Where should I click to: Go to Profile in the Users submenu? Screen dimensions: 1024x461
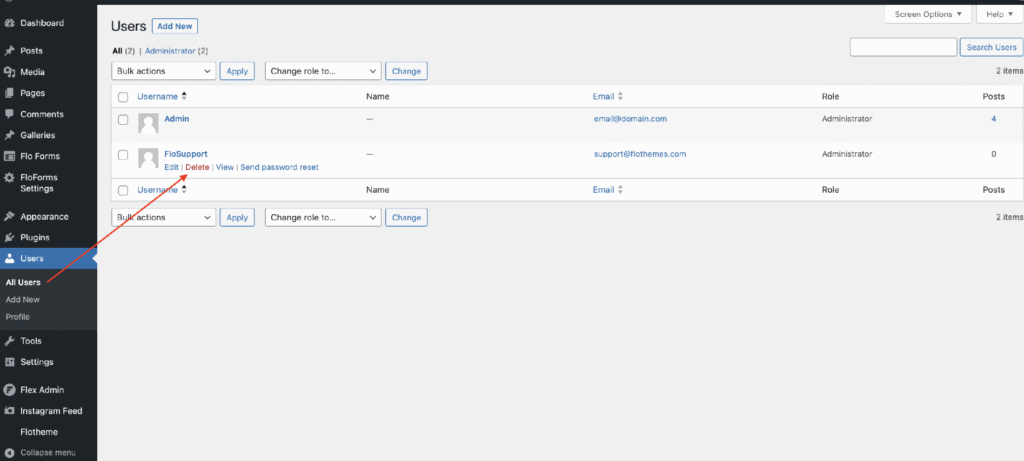(x=18, y=317)
